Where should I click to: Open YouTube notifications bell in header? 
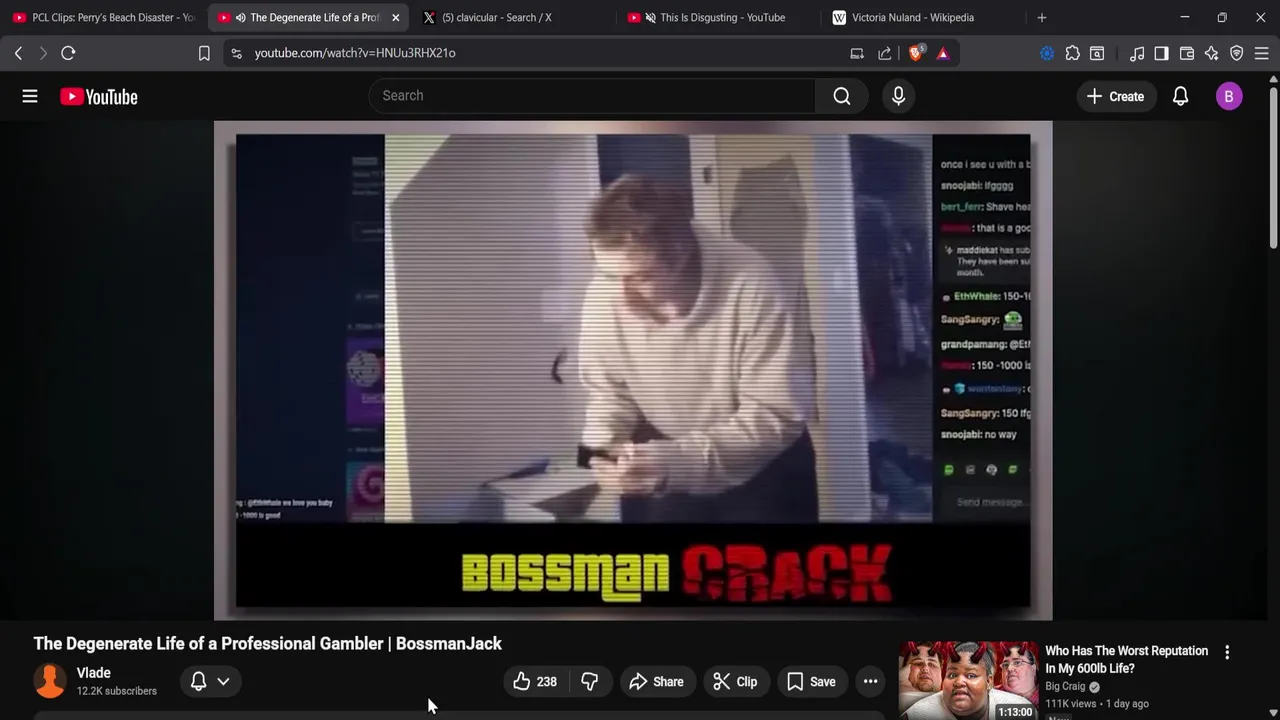(x=1180, y=96)
